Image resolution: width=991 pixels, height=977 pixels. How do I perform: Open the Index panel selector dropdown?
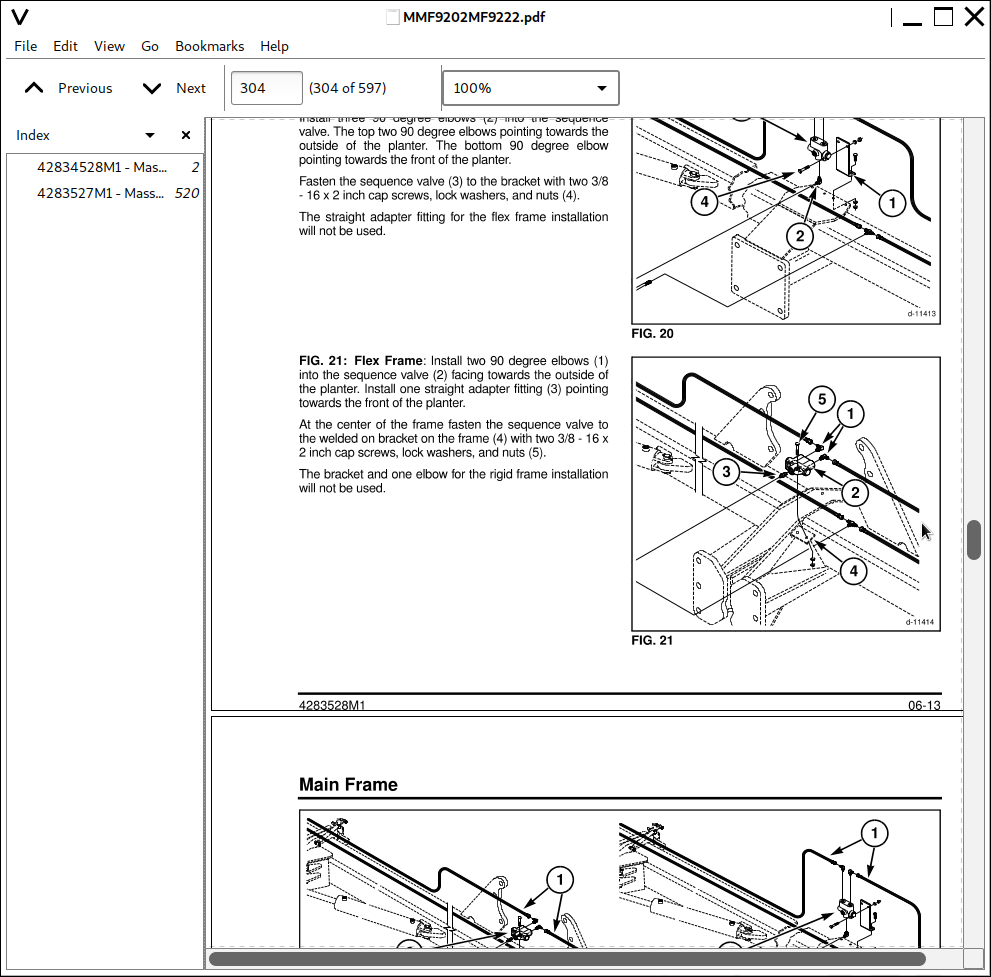150,135
